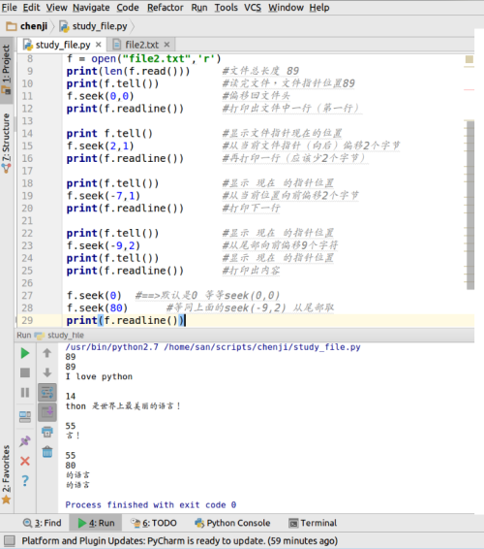Expand the Structure side panel

click(x=6, y=143)
